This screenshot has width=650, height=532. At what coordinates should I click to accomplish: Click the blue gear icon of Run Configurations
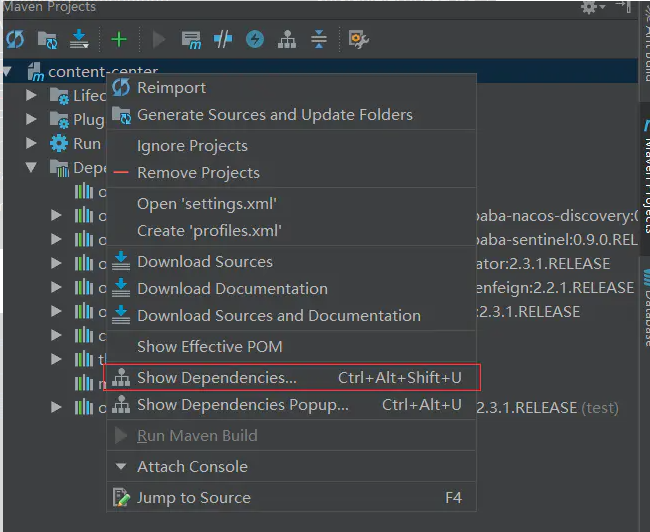point(59,143)
